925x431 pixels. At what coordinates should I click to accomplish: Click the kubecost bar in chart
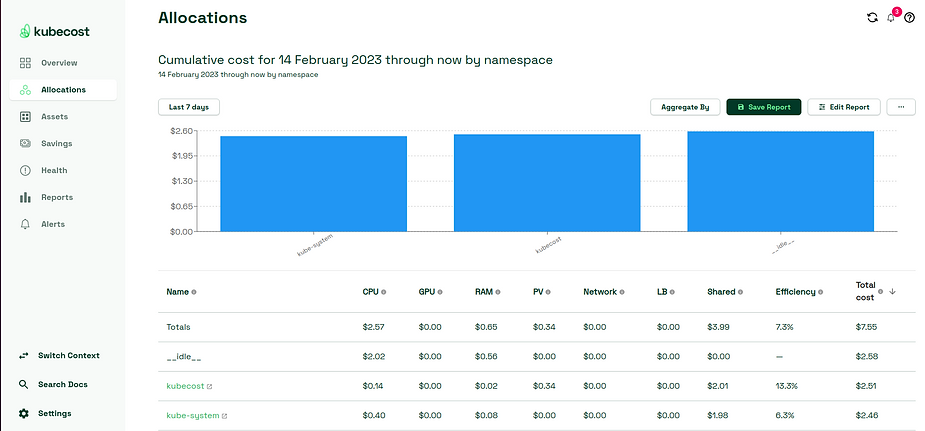[547, 183]
